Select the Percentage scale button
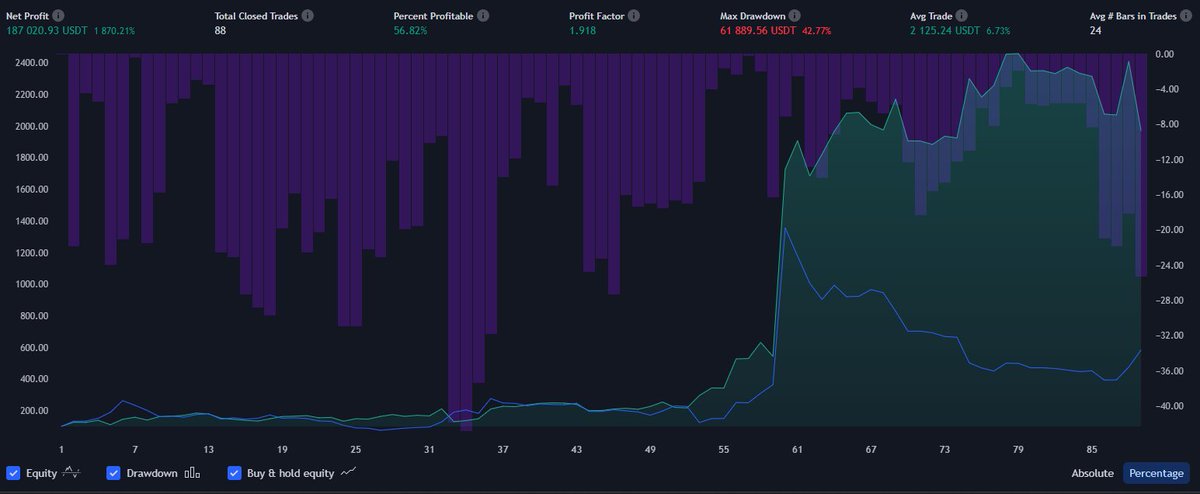The width and height of the screenshot is (1200, 494). 1157,473
